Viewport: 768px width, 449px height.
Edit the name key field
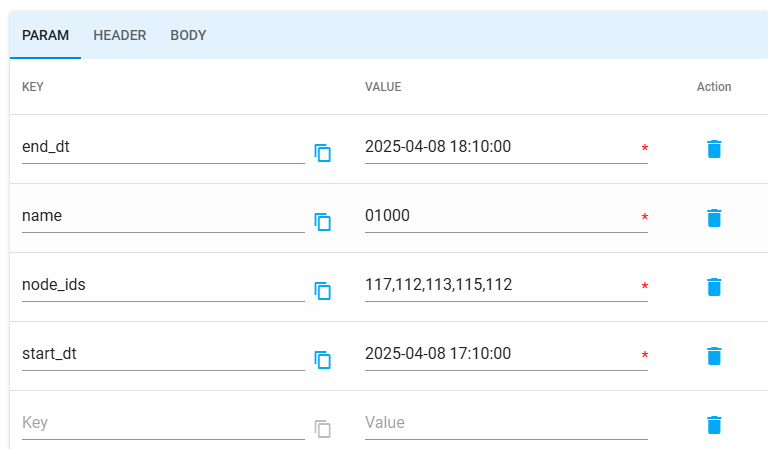(x=162, y=216)
